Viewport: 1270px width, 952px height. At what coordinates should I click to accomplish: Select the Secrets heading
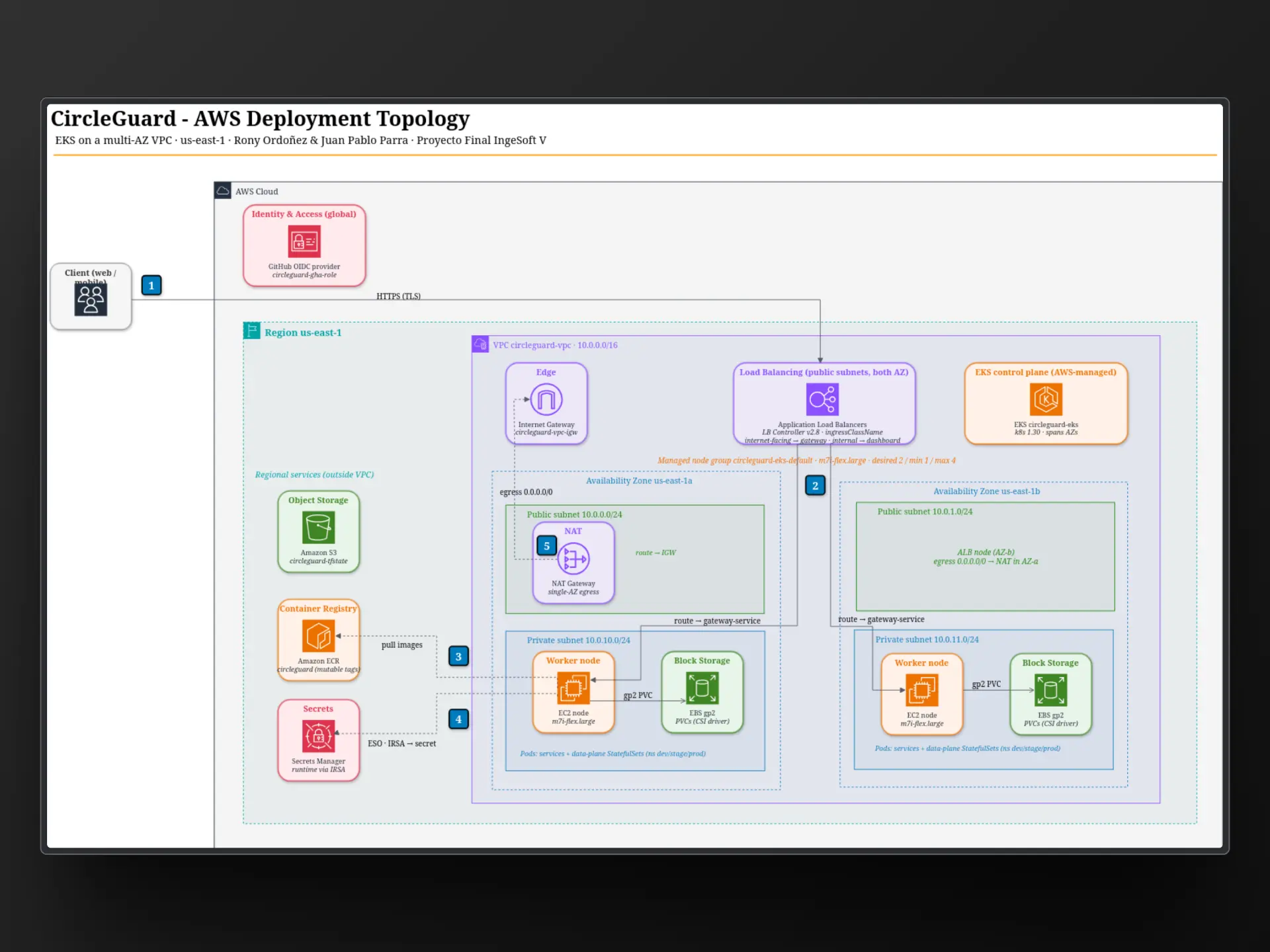point(318,709)
